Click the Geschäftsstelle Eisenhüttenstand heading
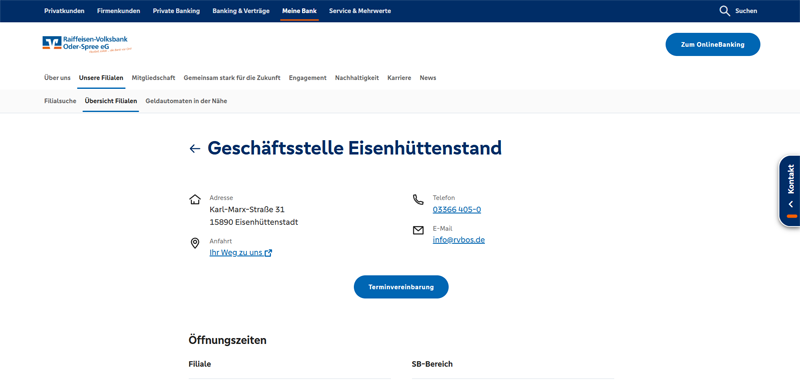Viewport: 800px width, 381px height. (x=355, y=148)
